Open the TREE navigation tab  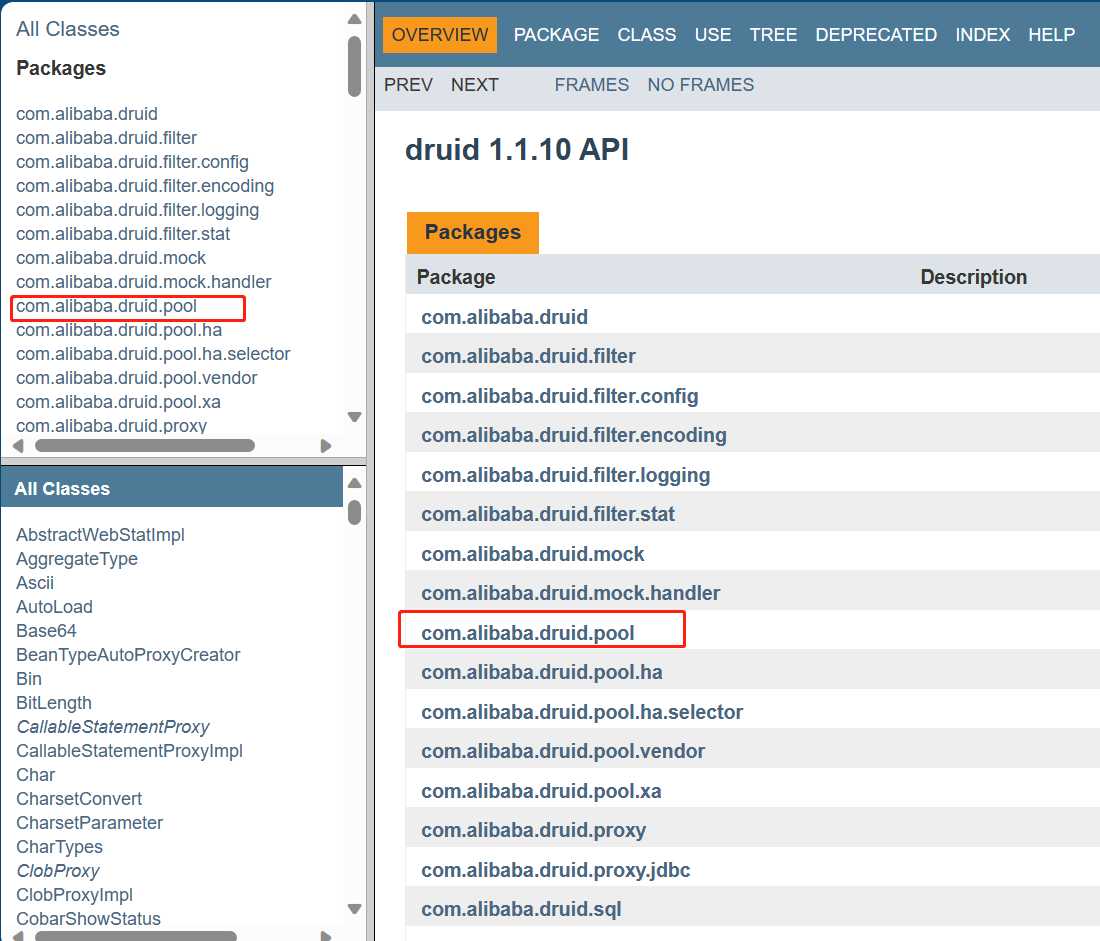coord(773,34)
